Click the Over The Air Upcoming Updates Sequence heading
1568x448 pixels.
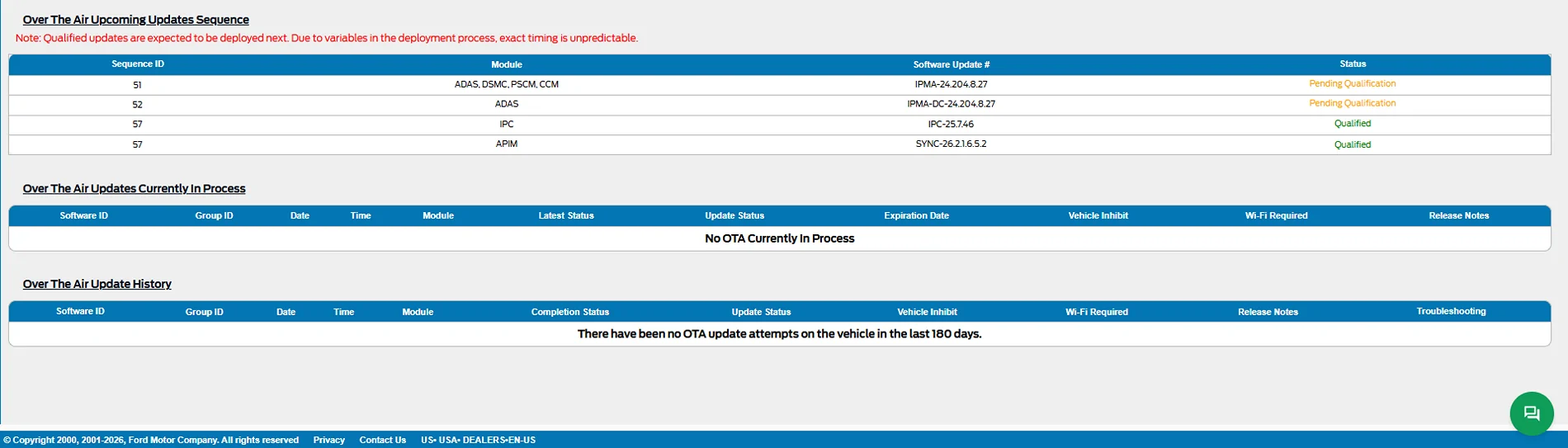pos(135,20)
